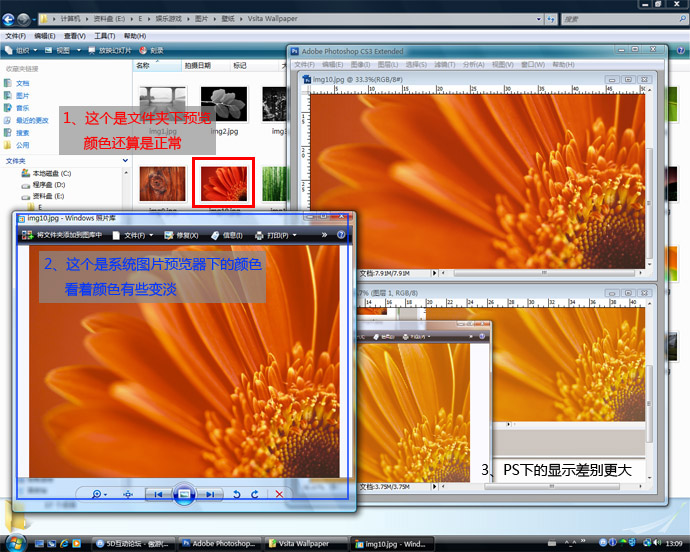Open the 文档 favorite link

click(17, 83)
